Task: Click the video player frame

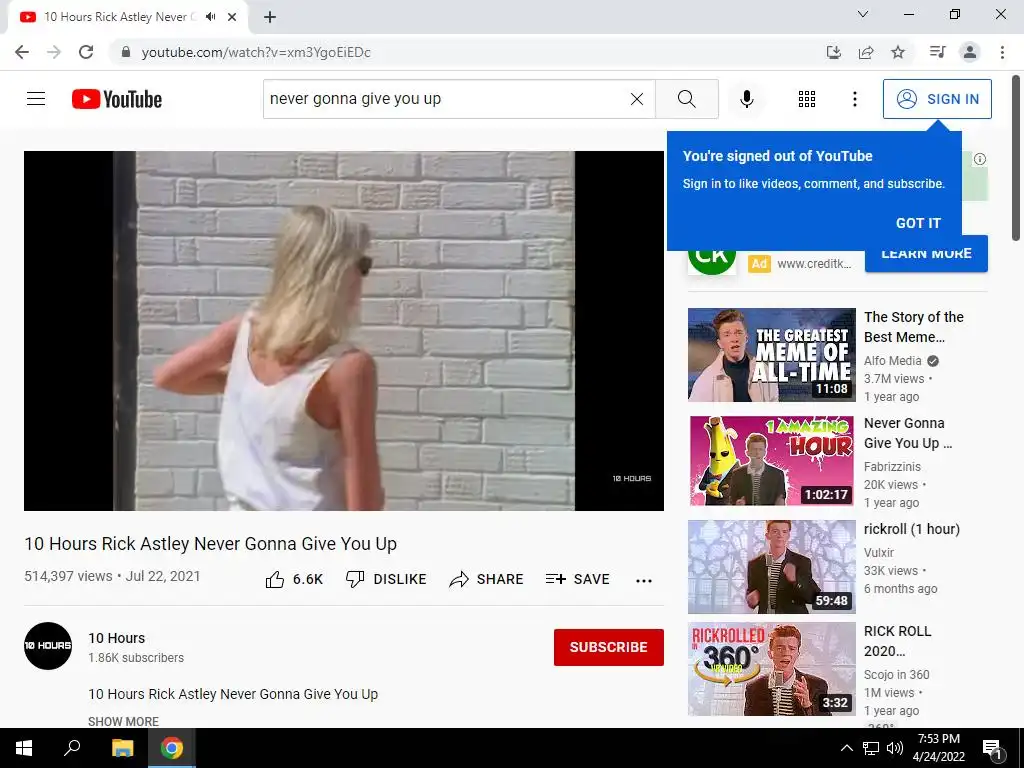Action: [344, 330]
